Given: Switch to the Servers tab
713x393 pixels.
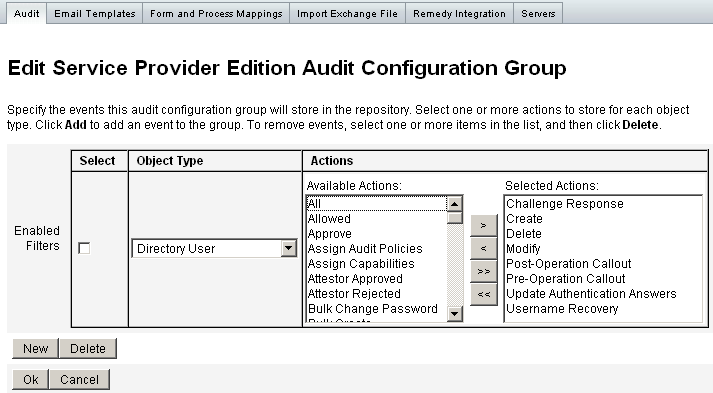Looking at the screenshot, I should click(x=538, y=14).
